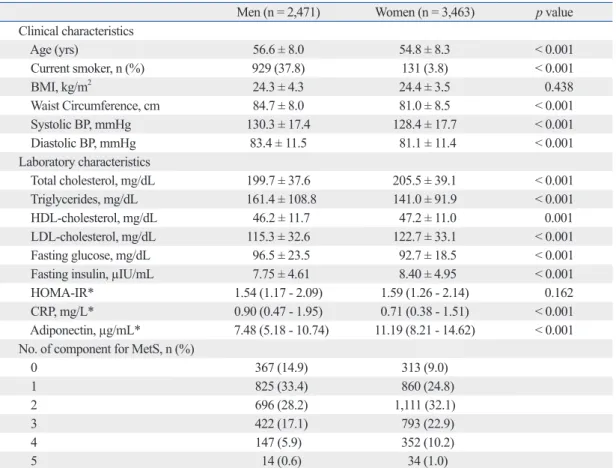This screenshot has height=468, width=616.
Task: Click the value '313 (9.0)'
Action: coord(425,368)
